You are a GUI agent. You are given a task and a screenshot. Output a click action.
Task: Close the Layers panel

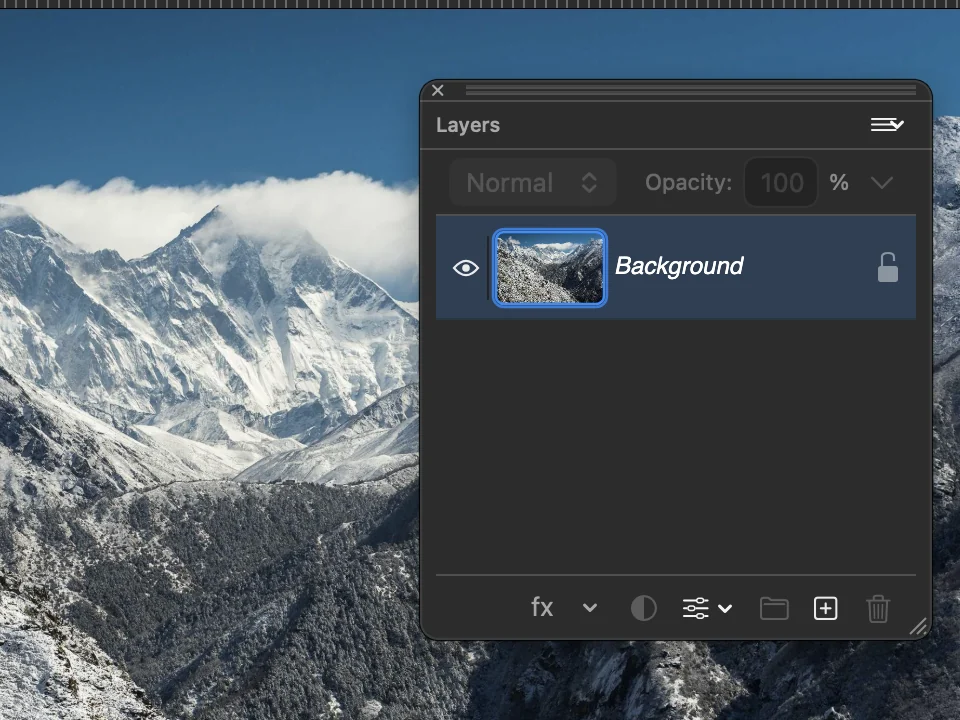pyautogui.click(x=438, y=91)
